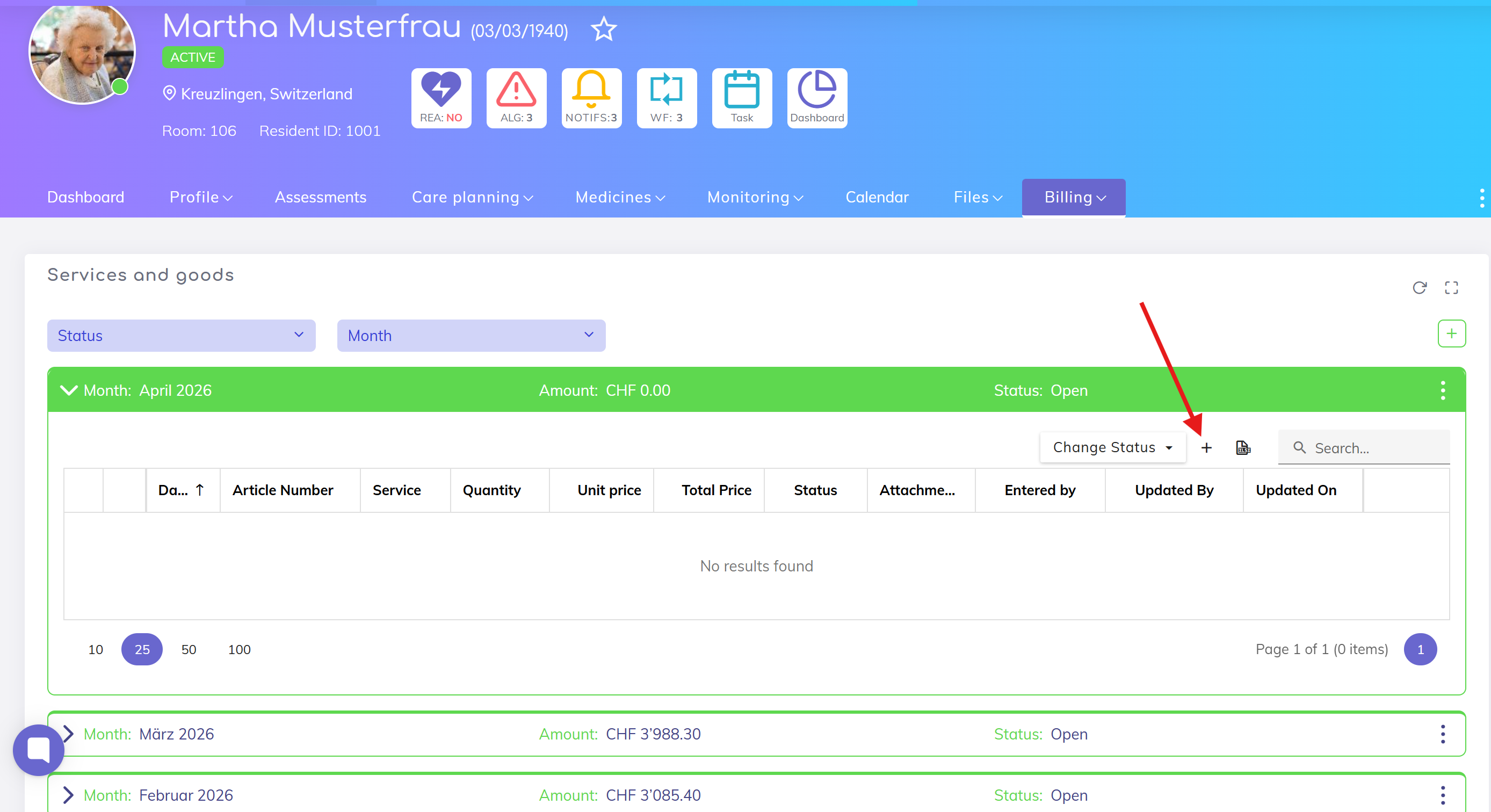The image size is (1491, 812).
Task: Click the green plus add button
Action: point(1451,334)
